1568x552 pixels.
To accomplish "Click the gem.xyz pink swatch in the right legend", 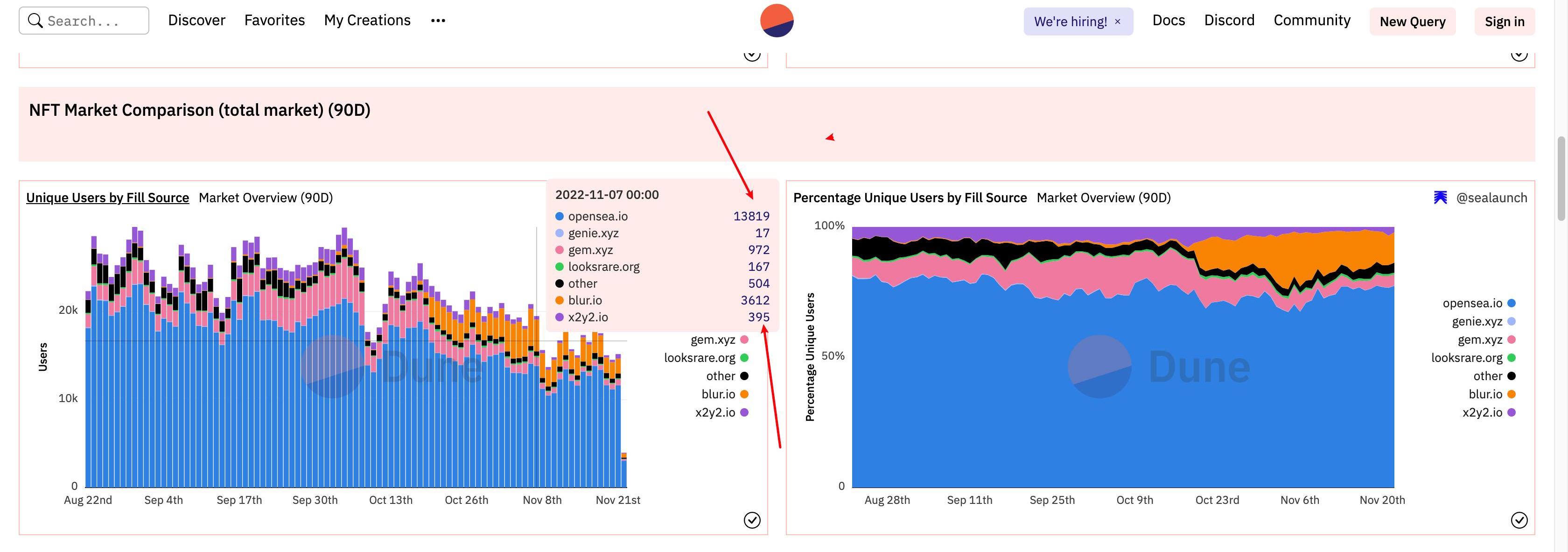I will [1512, 340].
